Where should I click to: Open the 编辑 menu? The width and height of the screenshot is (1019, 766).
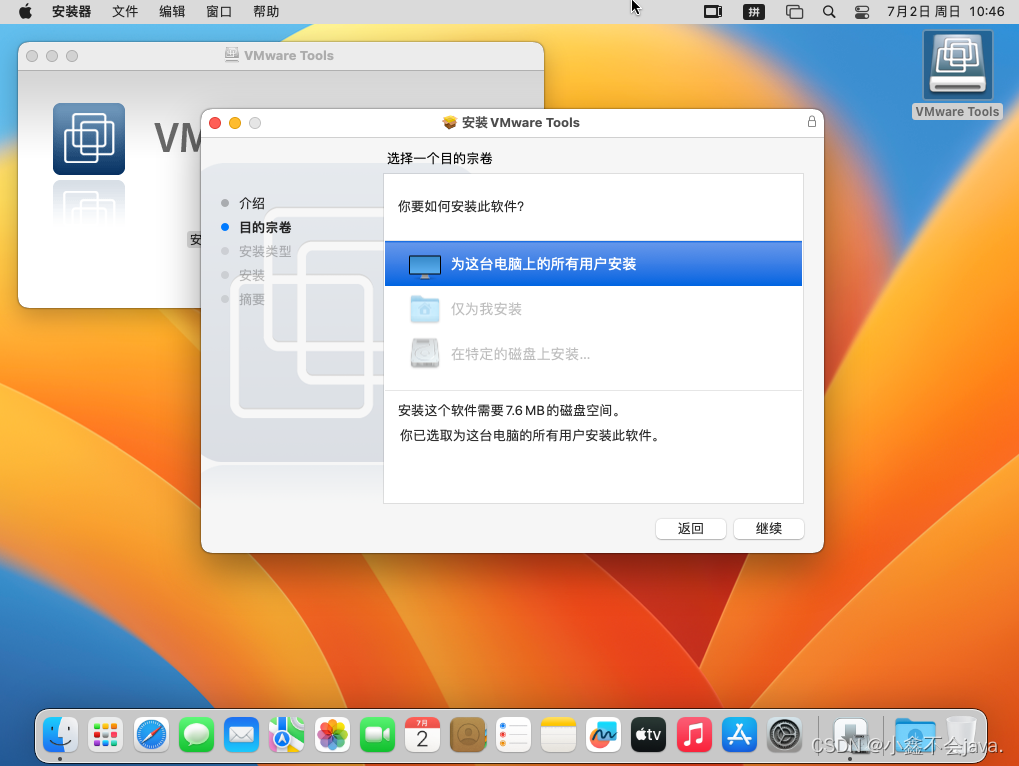(x=172, y=12)
